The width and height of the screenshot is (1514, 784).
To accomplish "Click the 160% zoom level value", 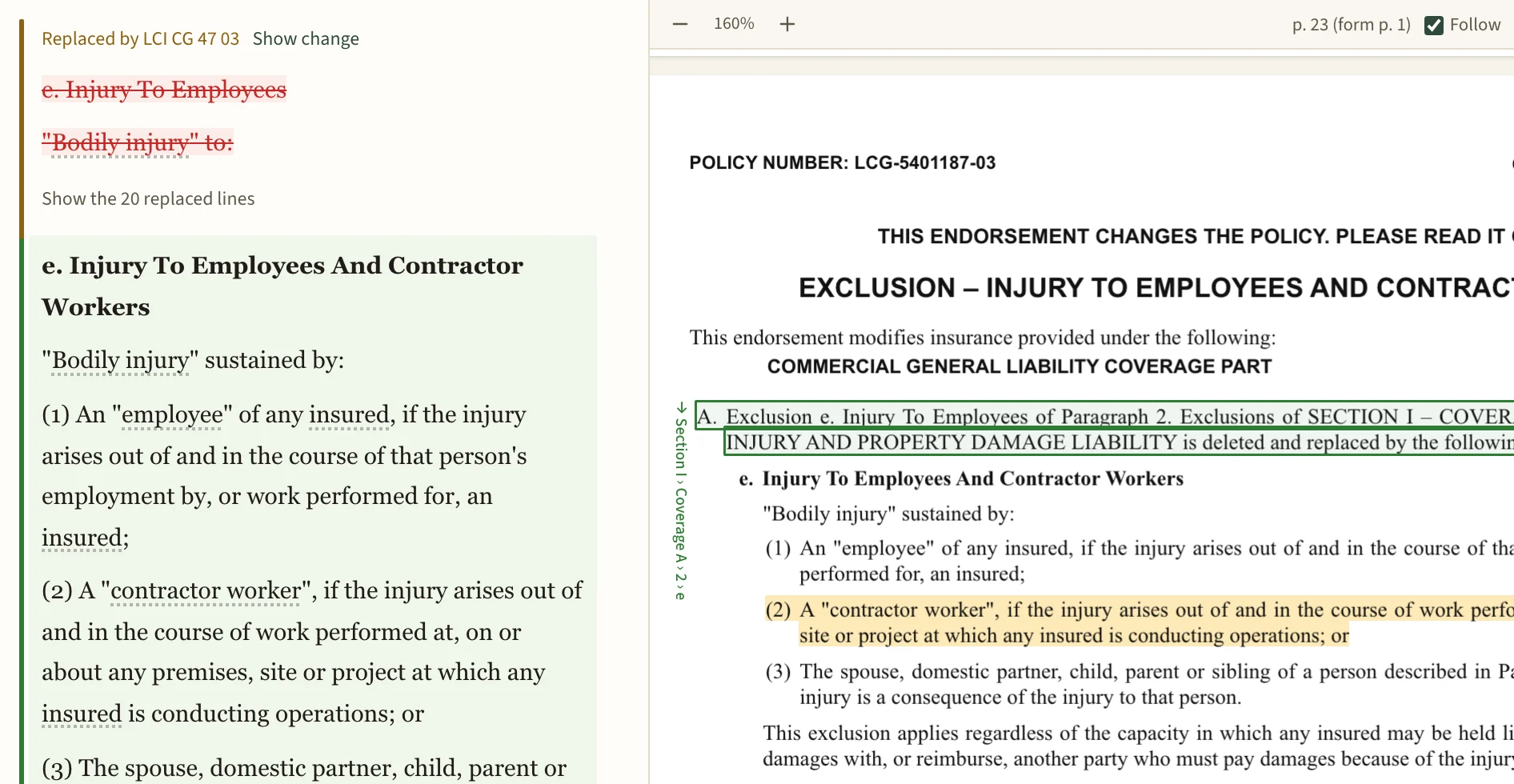I will pyautogui.click(x=734, y=24).
